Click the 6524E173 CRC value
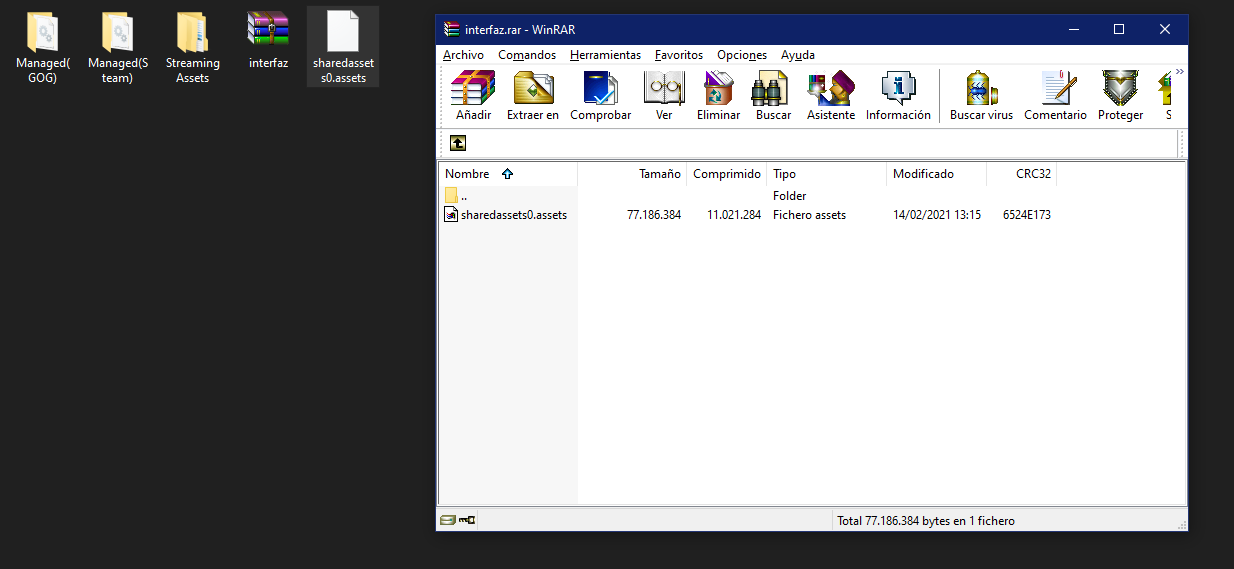Screen dimensions: 1234x569 tap(1027, 214)
